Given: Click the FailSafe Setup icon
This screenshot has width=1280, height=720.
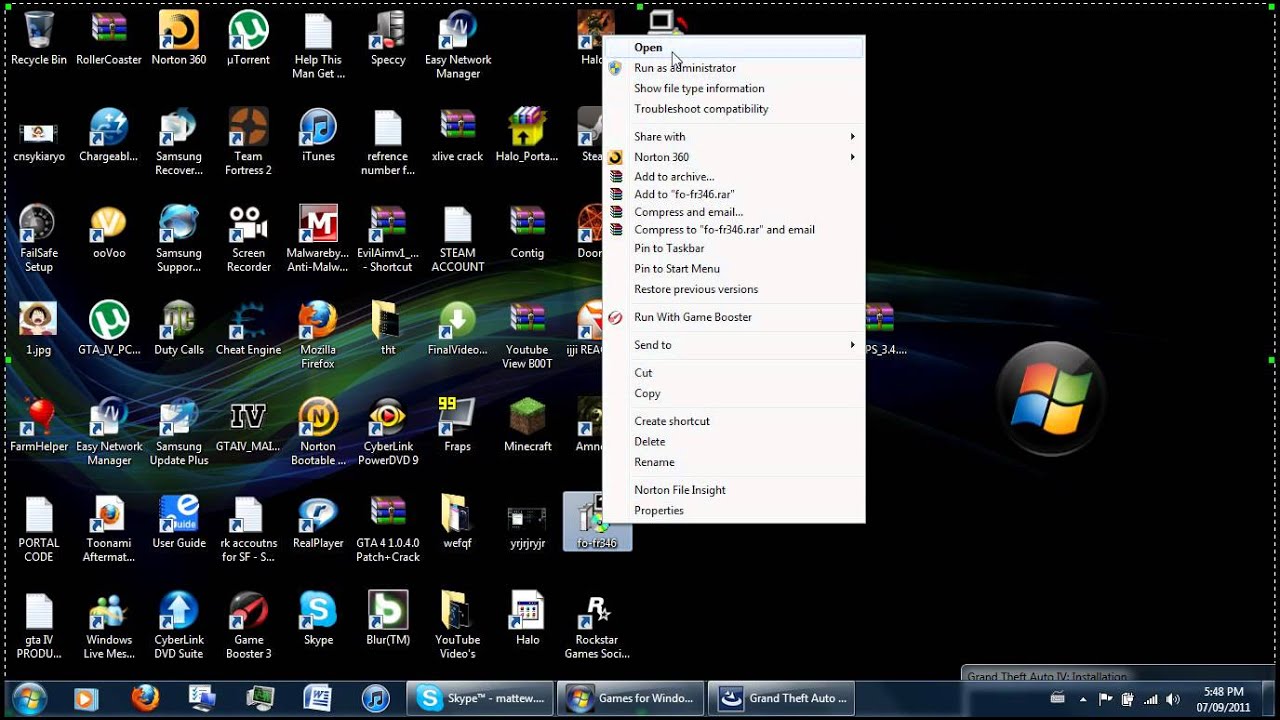Looking at the screenshot, I should point(39,239).
